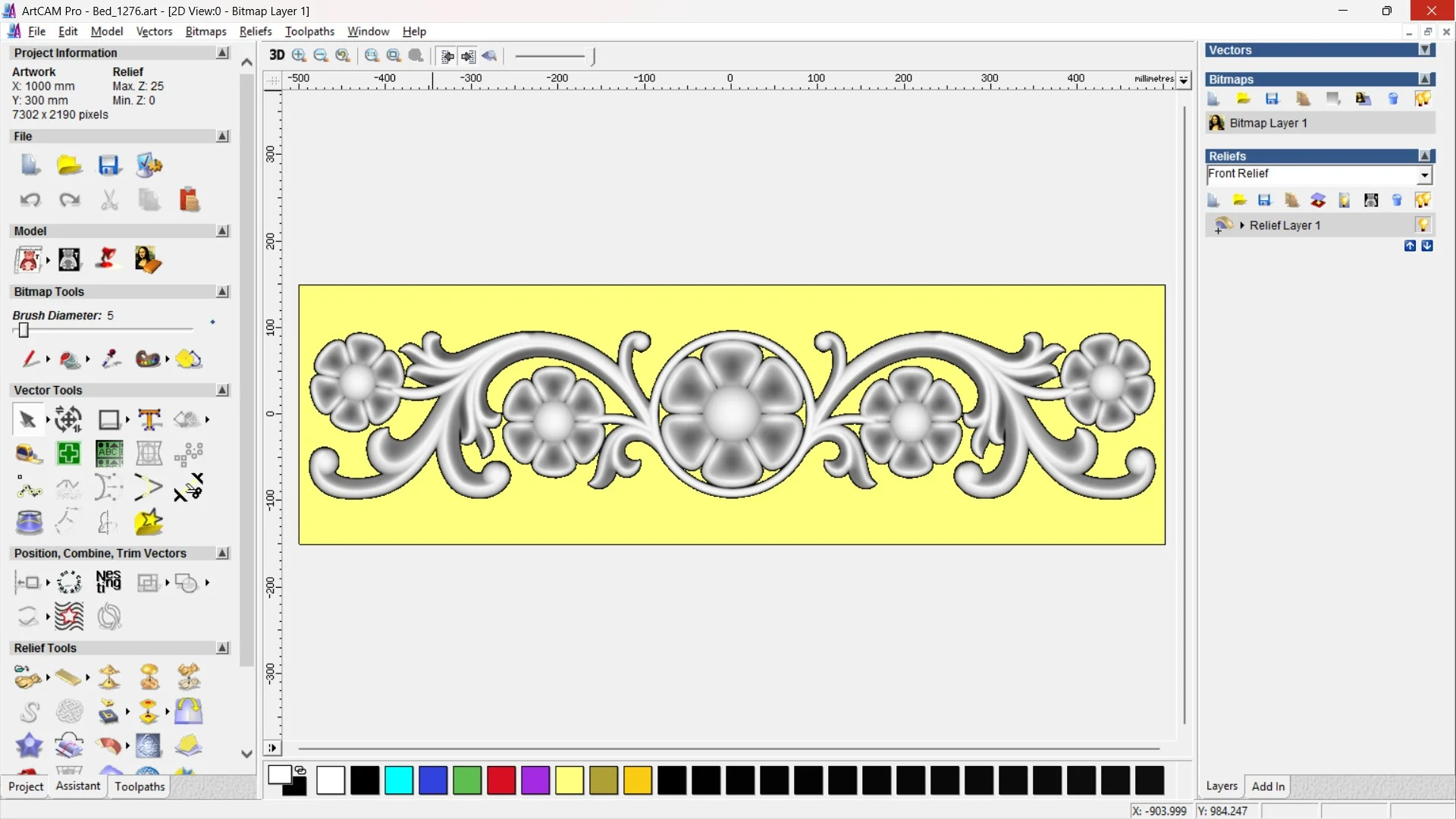Select the Paint brush bitmap tool
The height and width of the screenshot is (819, 1456).
[x=29, y=359]
